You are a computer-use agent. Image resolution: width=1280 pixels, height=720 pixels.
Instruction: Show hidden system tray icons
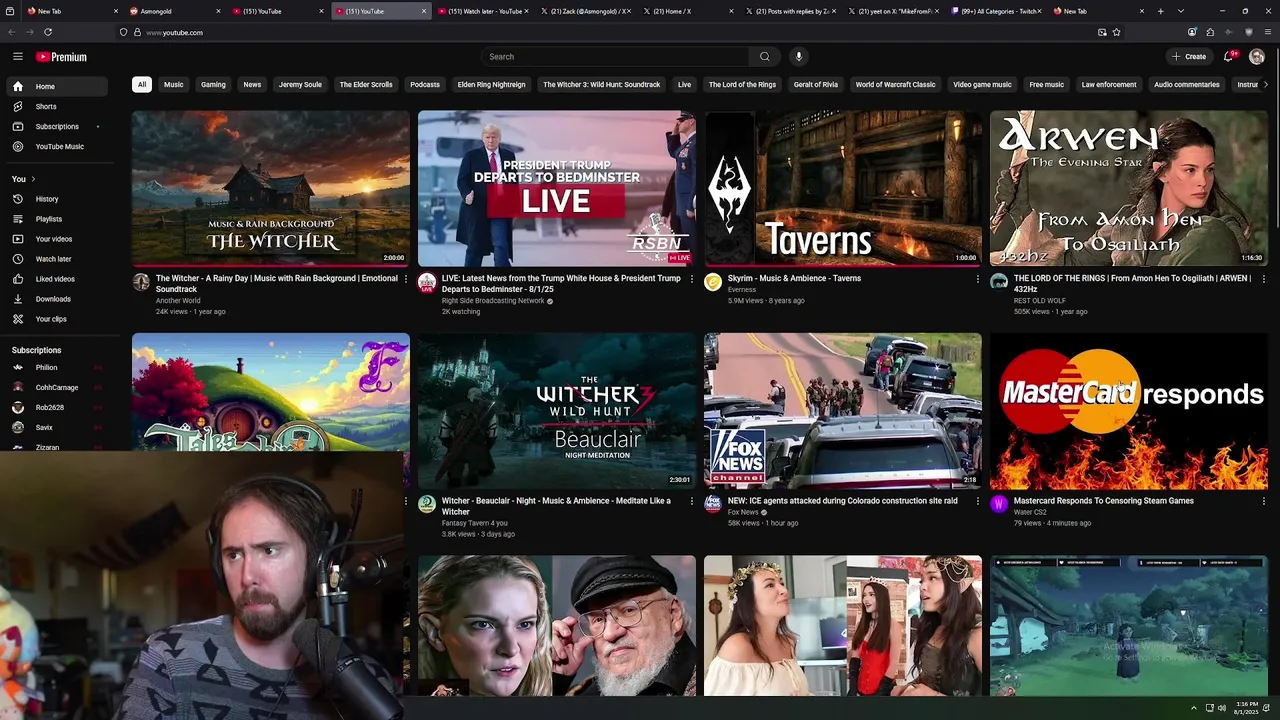click(1193, 708)
